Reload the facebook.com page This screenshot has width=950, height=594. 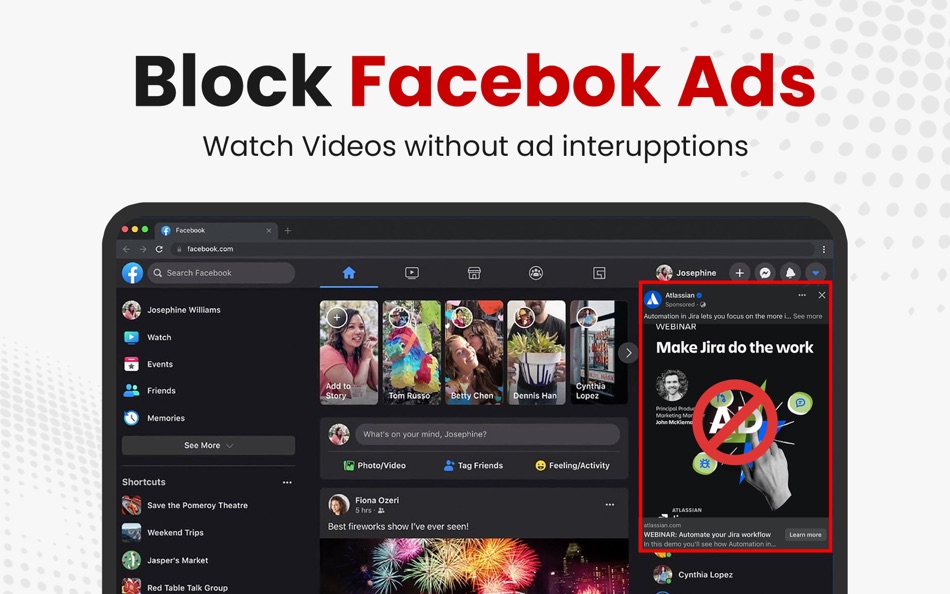pos(159,249)
